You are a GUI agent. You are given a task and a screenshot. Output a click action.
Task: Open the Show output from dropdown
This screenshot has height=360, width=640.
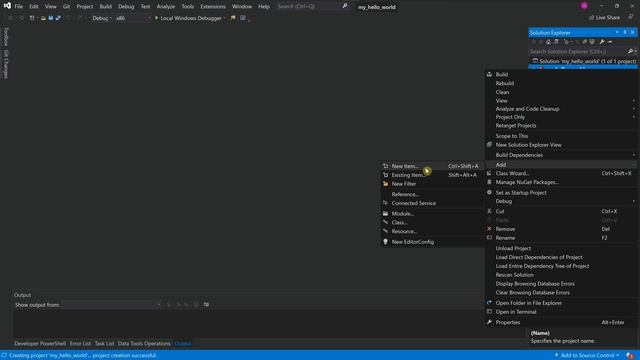111,304
